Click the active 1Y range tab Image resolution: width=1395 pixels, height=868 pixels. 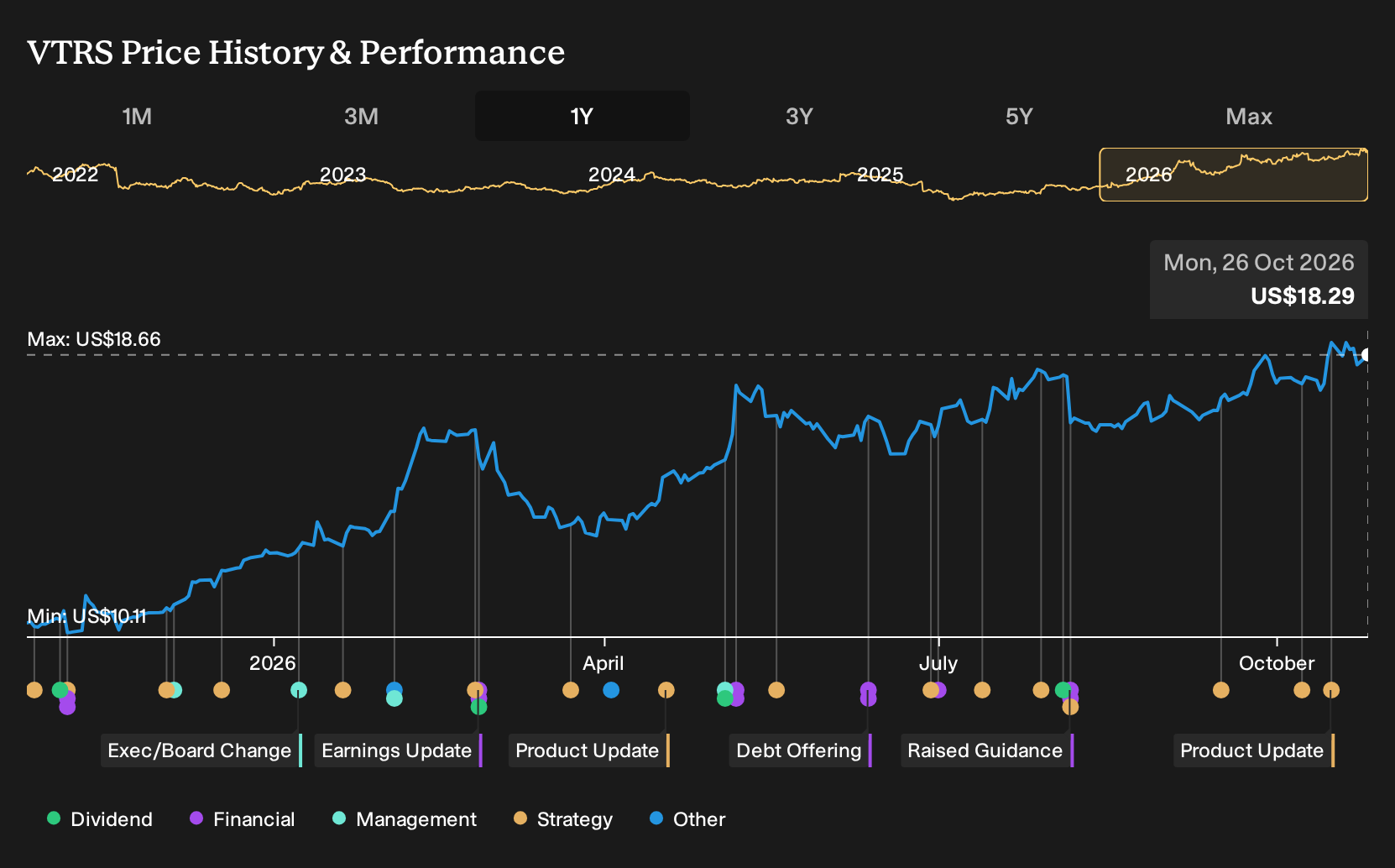pos(583,116)
